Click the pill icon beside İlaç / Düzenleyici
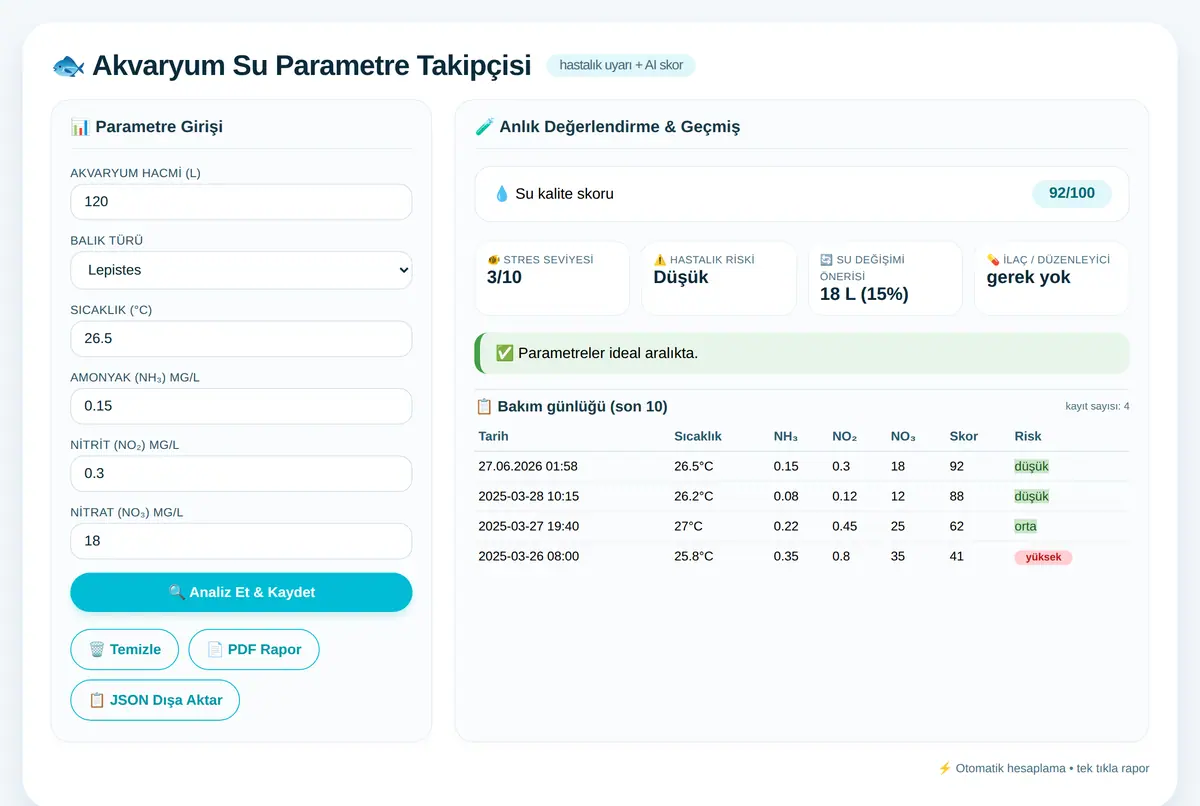The width and height of the screenshot is (1200, 806). [x=993, y=259]
